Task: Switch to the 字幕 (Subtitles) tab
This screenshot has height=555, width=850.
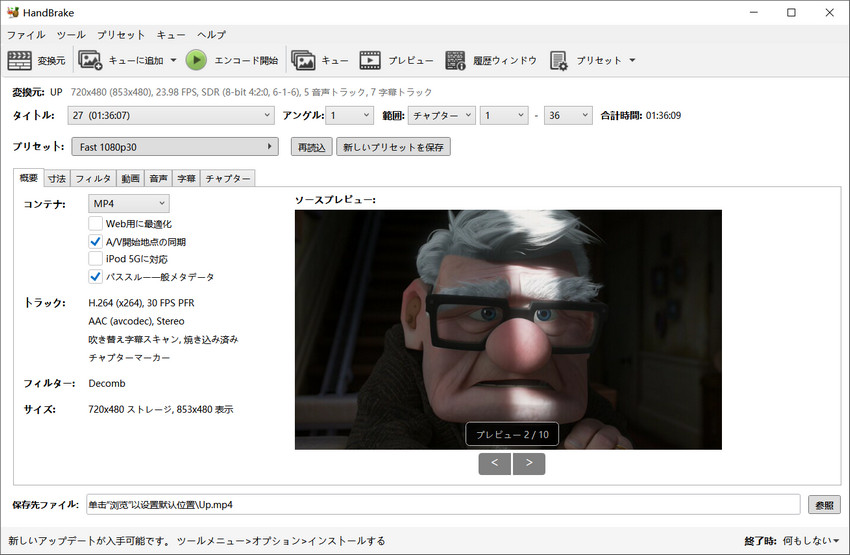Action: [x=186, y=178]
